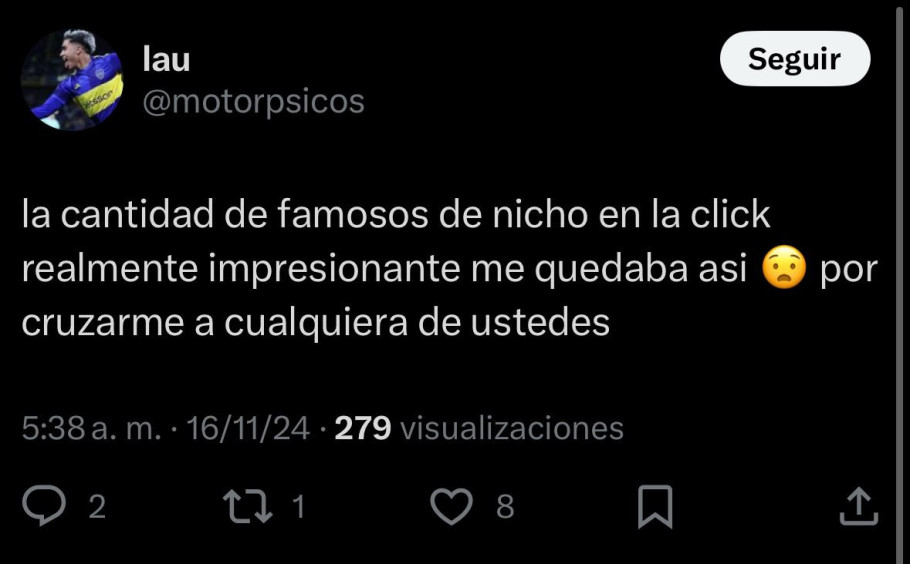This screenshot has width=910, height=564.
Task: Click the display name "lau"
Action: pyautogui.click(x=166, y=60)
